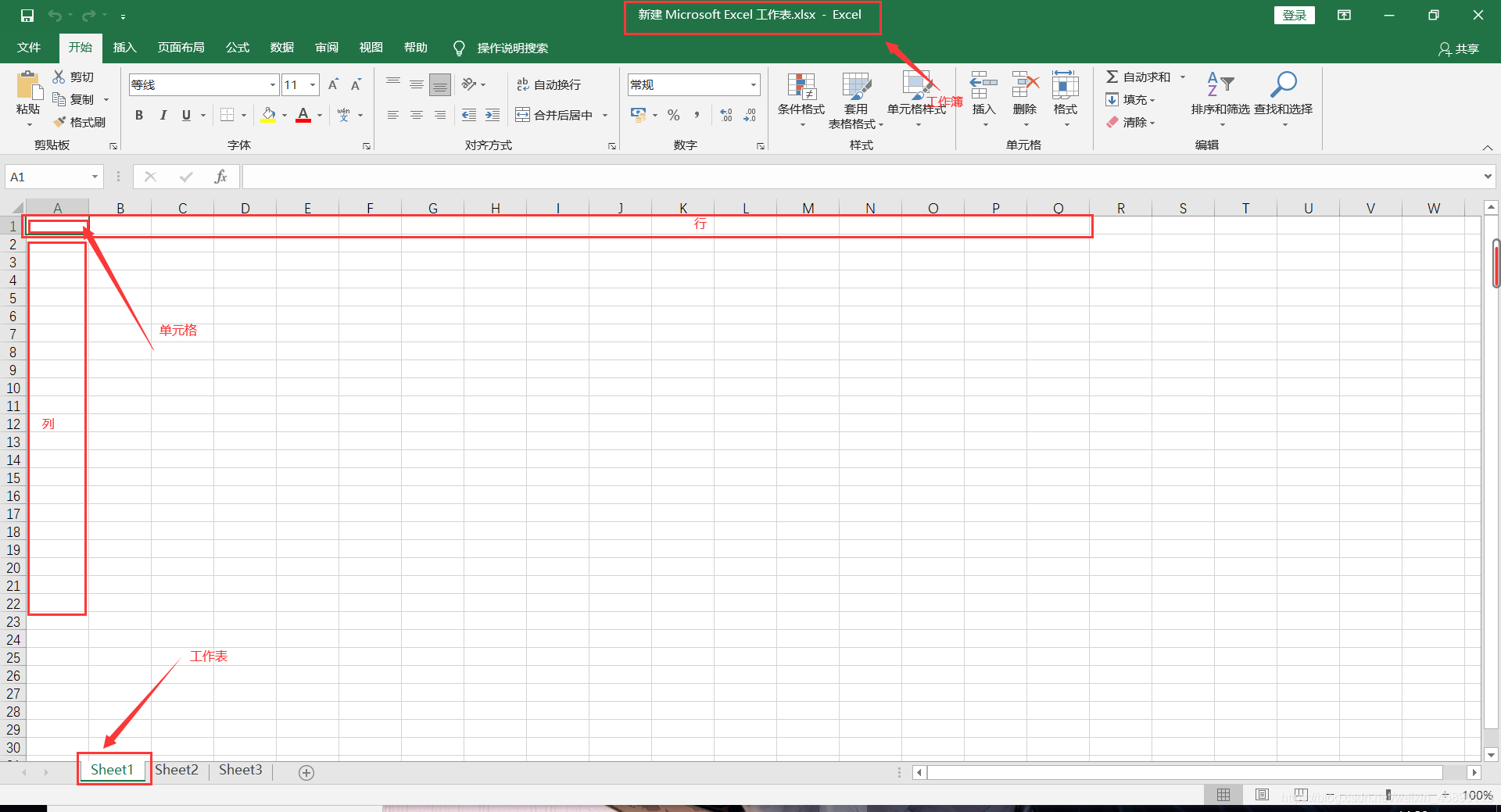Open the font name dropdown 等线

point(273,84)
